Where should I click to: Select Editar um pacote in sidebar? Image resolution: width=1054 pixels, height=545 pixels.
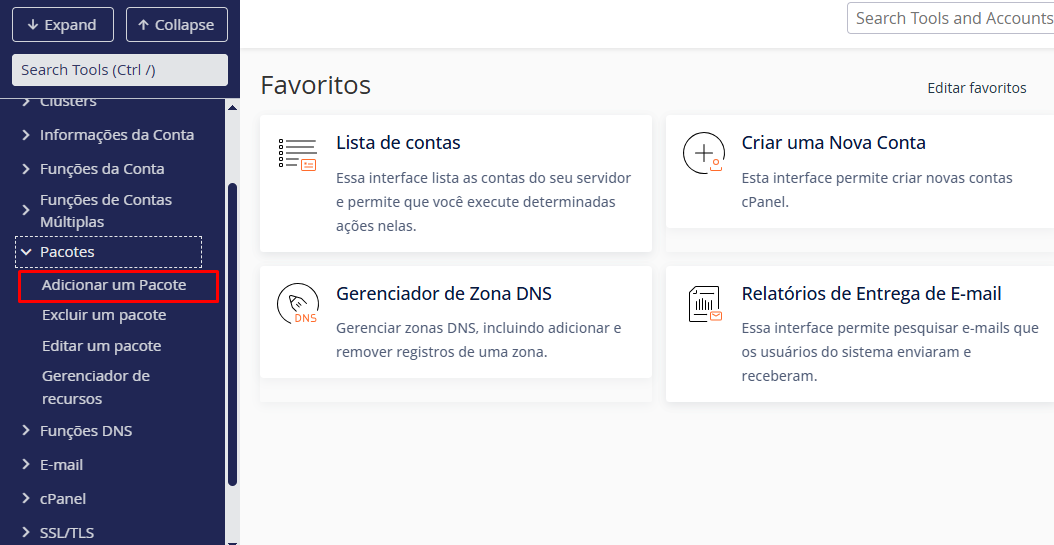point(101,346)
